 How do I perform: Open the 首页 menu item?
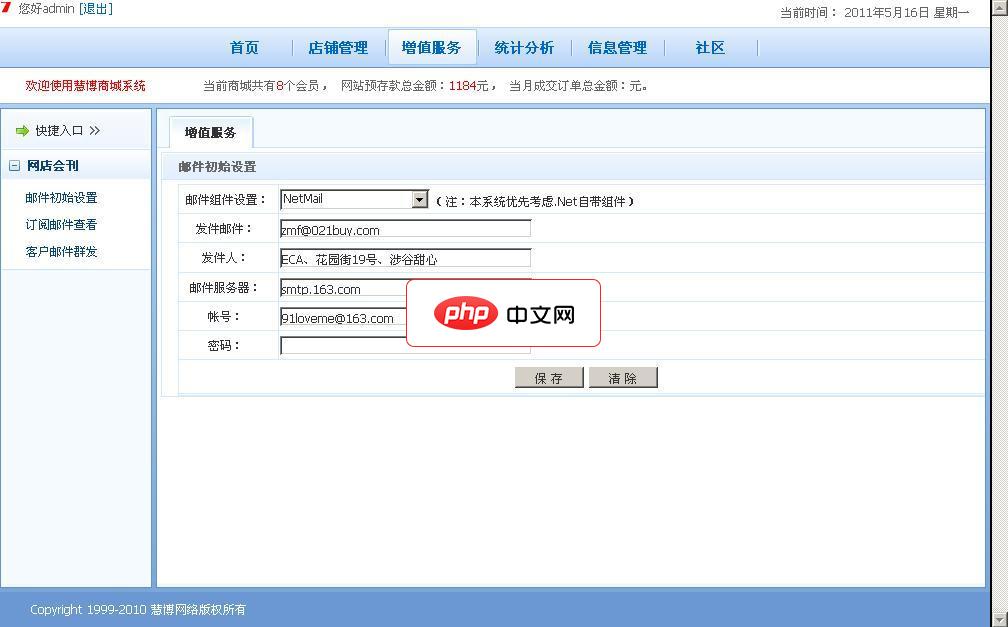click(x=244, y=47)
